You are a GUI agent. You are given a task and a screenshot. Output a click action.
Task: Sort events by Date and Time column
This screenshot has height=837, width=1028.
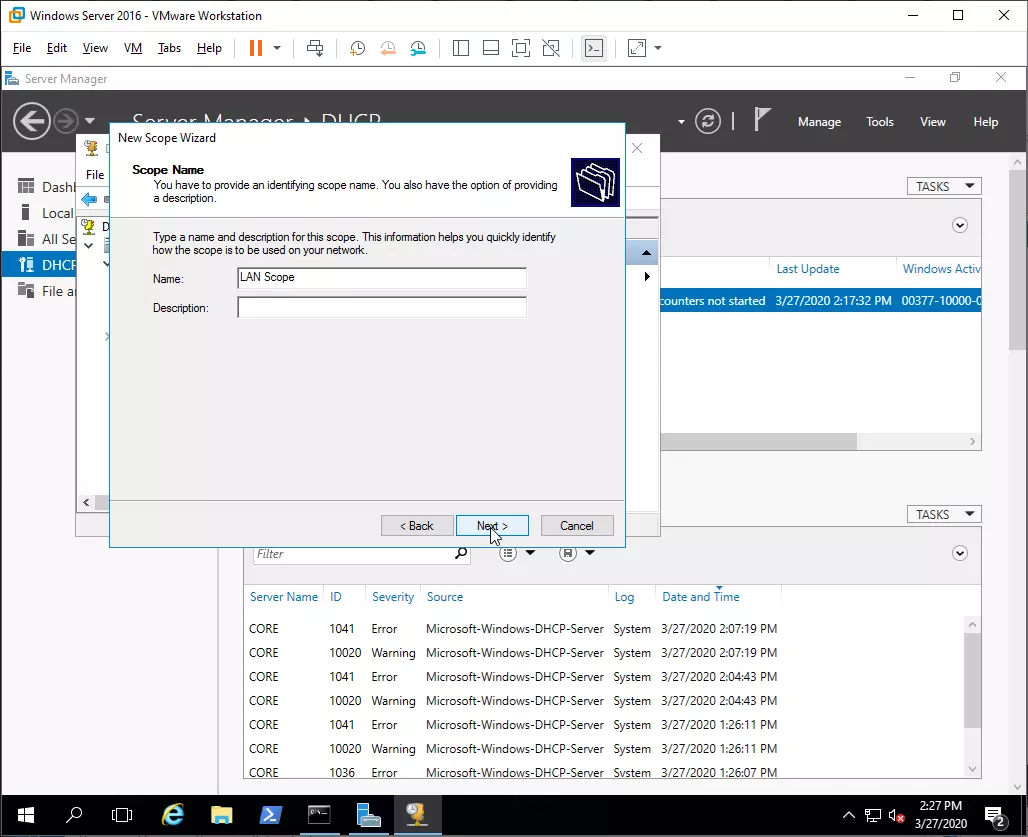click(701, 597)
